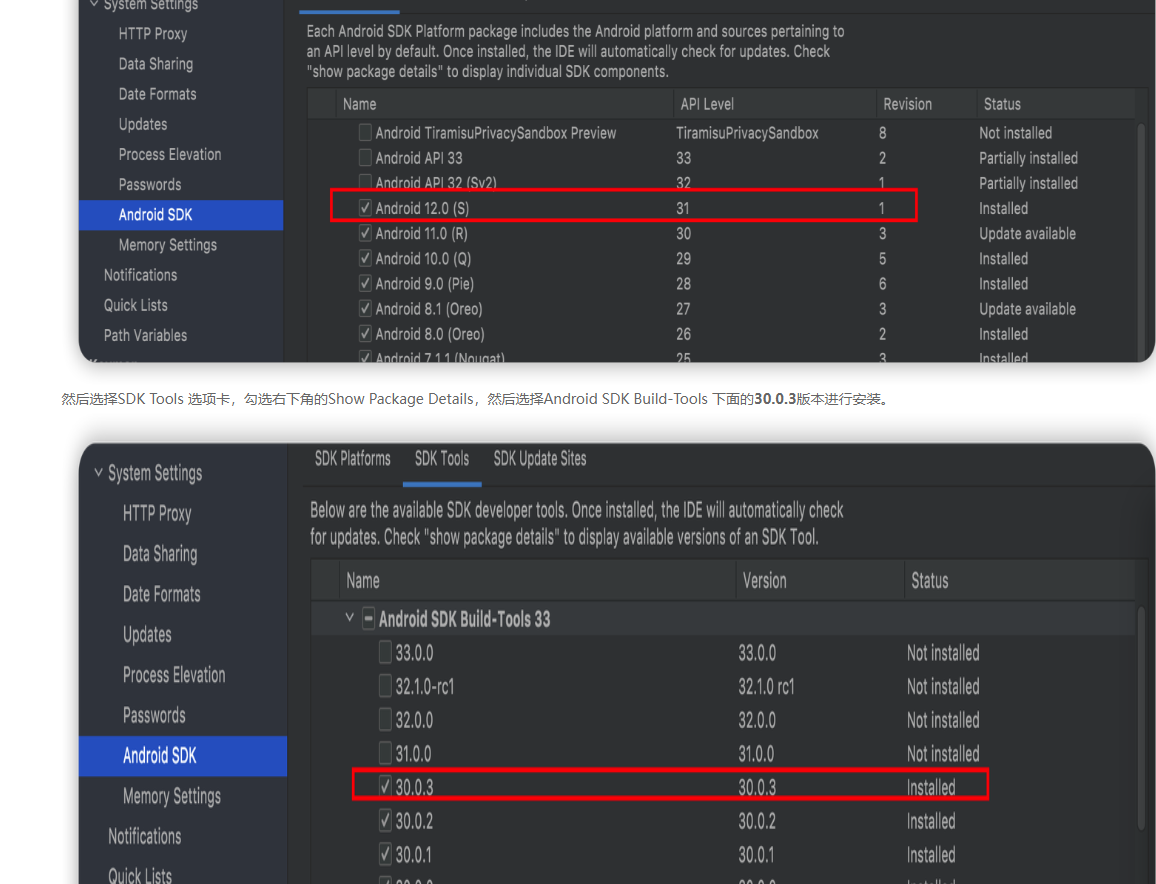Image resolution: width=1156 pixels, height=884 pixels.
Task: Collapse the fully visible System Settings chevron
Action: pyautogui.click(x=98, y=473)
